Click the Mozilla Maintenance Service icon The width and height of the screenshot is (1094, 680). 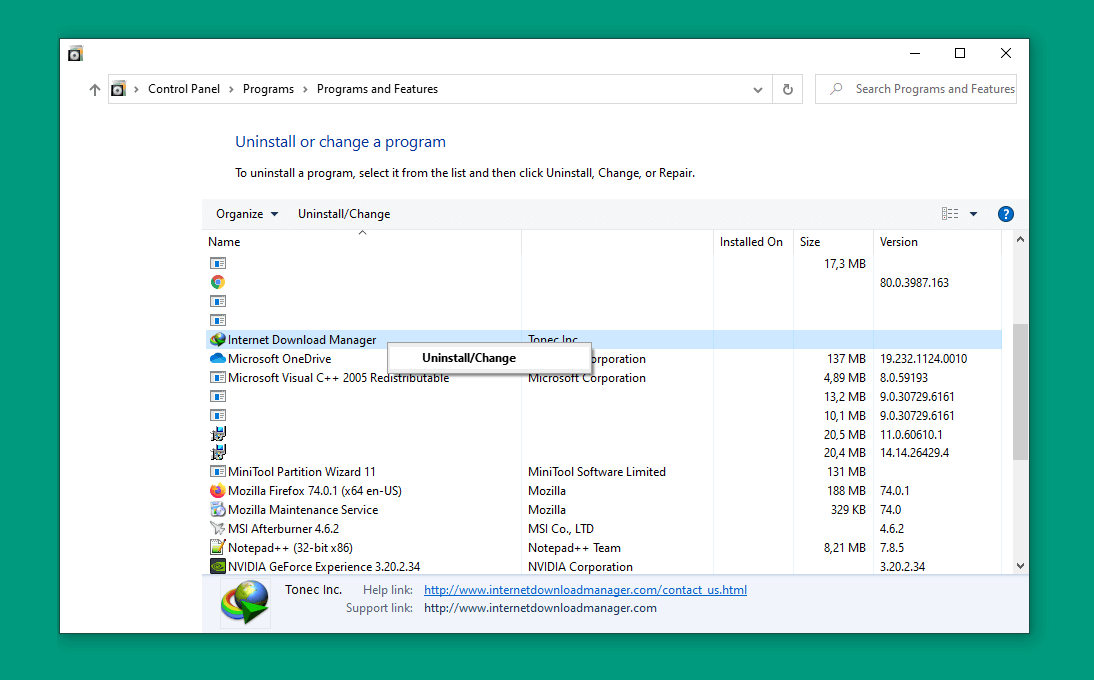click(x=218, y=509)
